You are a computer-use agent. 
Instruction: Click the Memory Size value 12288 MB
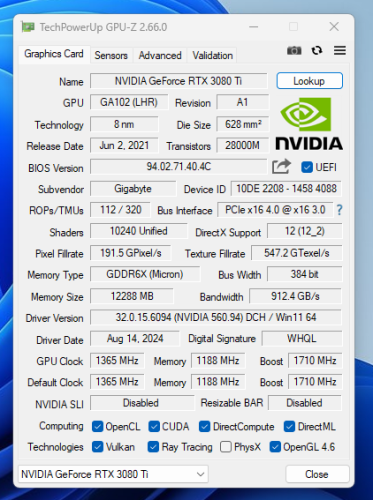click(x=132, y=296)
